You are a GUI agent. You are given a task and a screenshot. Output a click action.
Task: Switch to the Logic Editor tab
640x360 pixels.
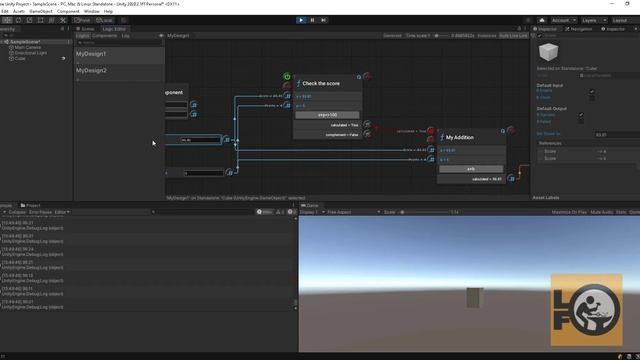(x=114, y=29)
